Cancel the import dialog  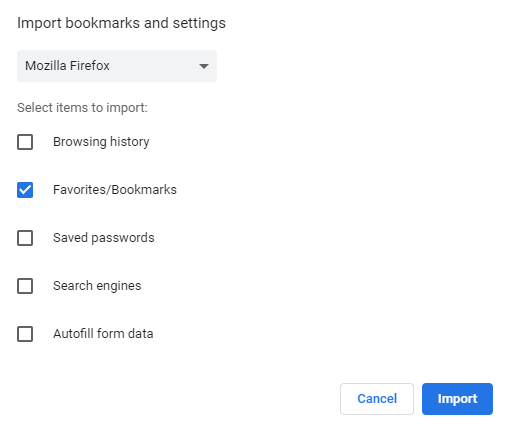[x=377, y=399]
